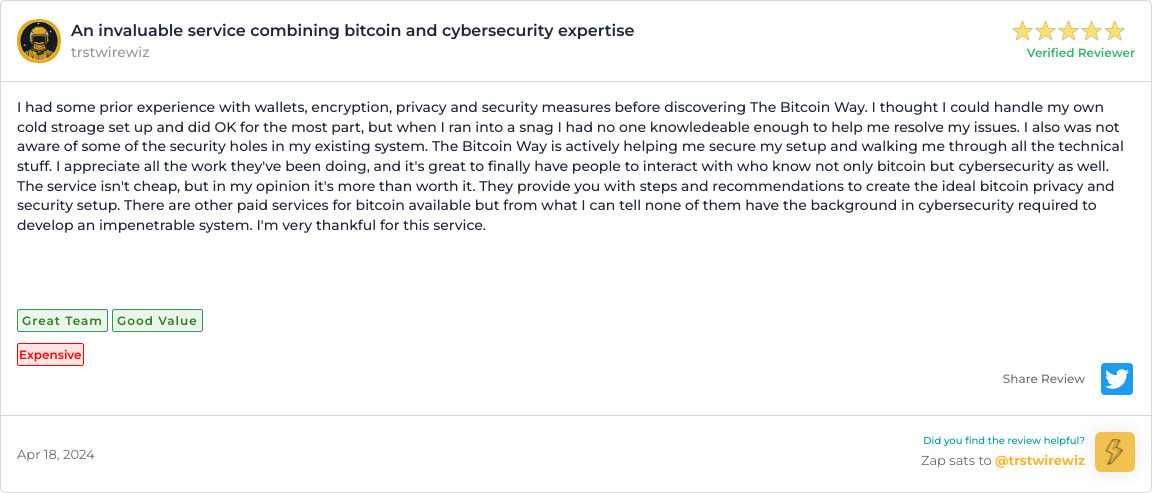Open the @trstwirewiz zap link

click(x=1040, y=461)
